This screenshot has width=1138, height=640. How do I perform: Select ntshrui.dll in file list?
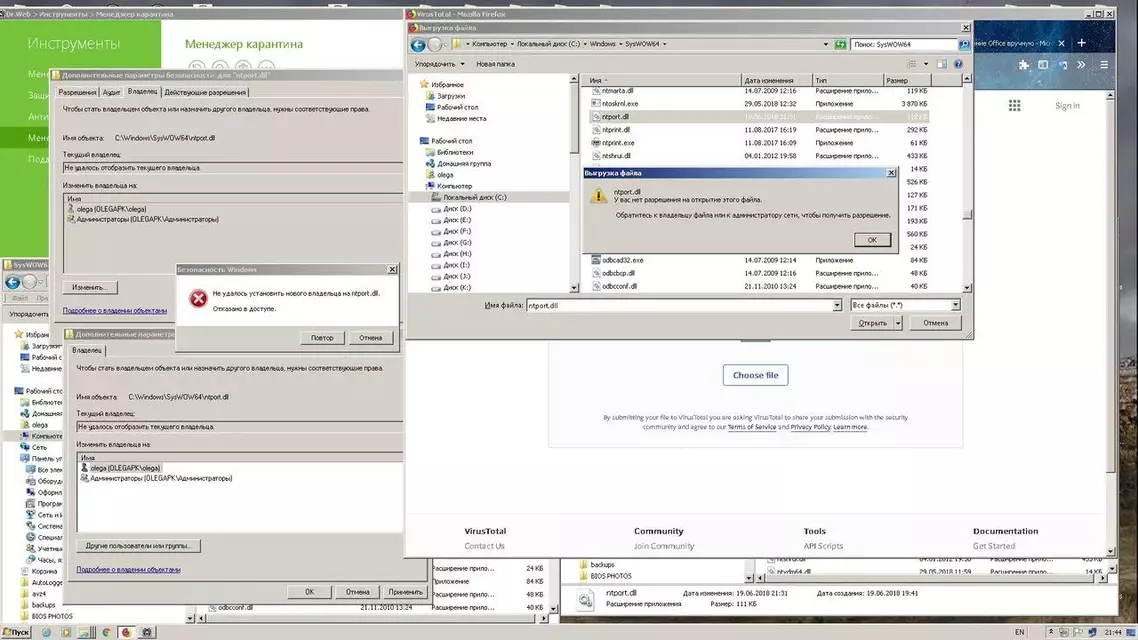tap(615, 156)
